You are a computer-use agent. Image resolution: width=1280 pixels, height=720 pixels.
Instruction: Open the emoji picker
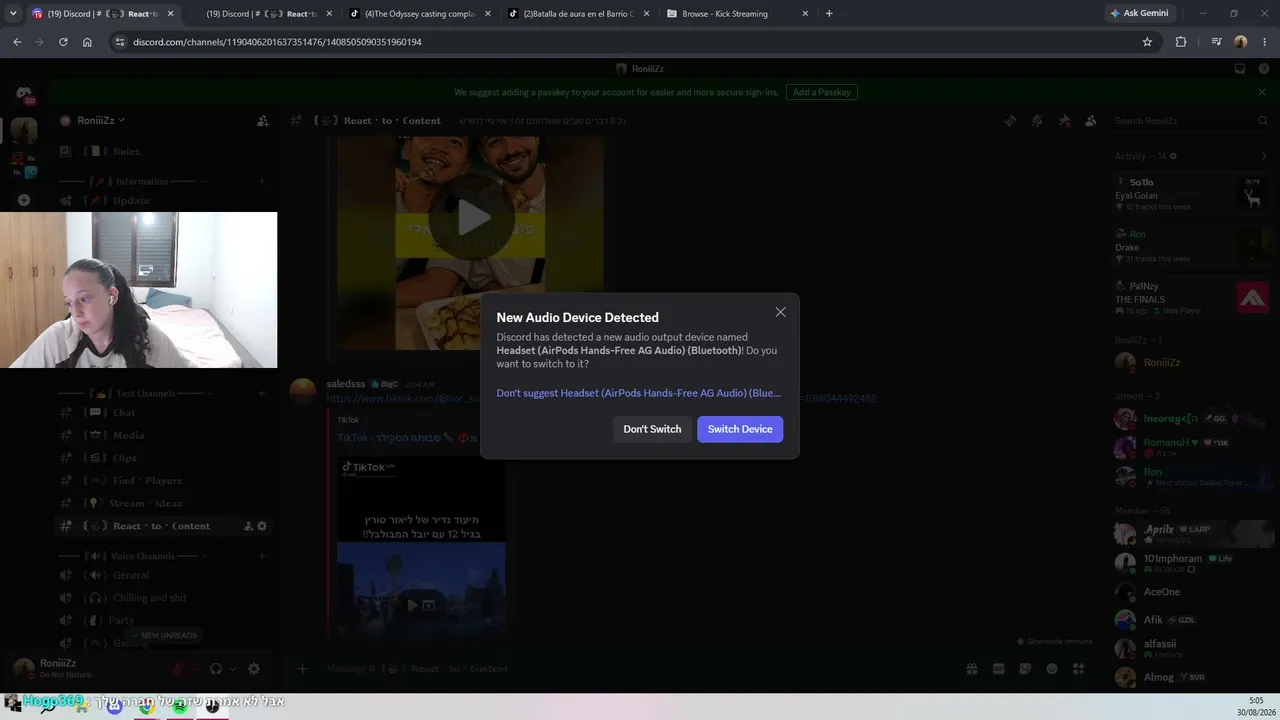pos(1052,669)
